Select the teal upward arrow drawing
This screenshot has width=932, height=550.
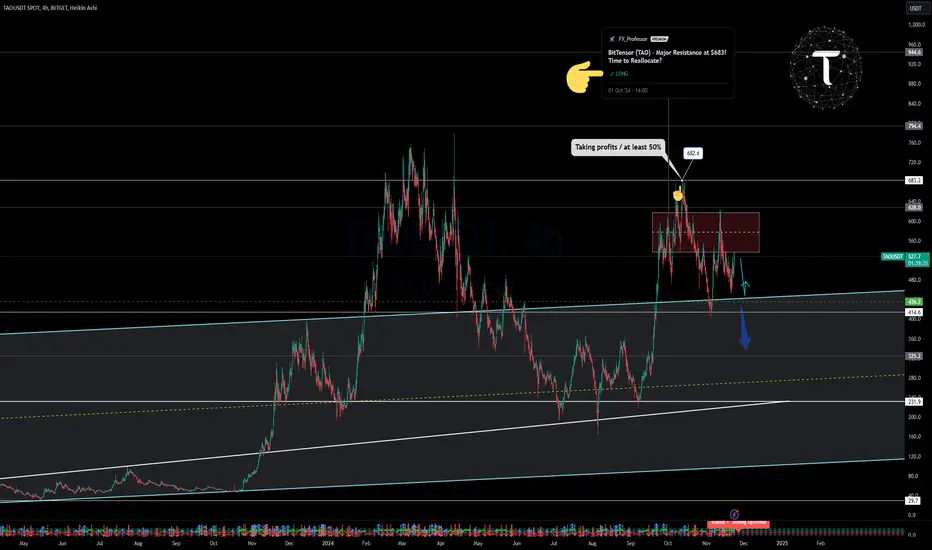[743, 276]
